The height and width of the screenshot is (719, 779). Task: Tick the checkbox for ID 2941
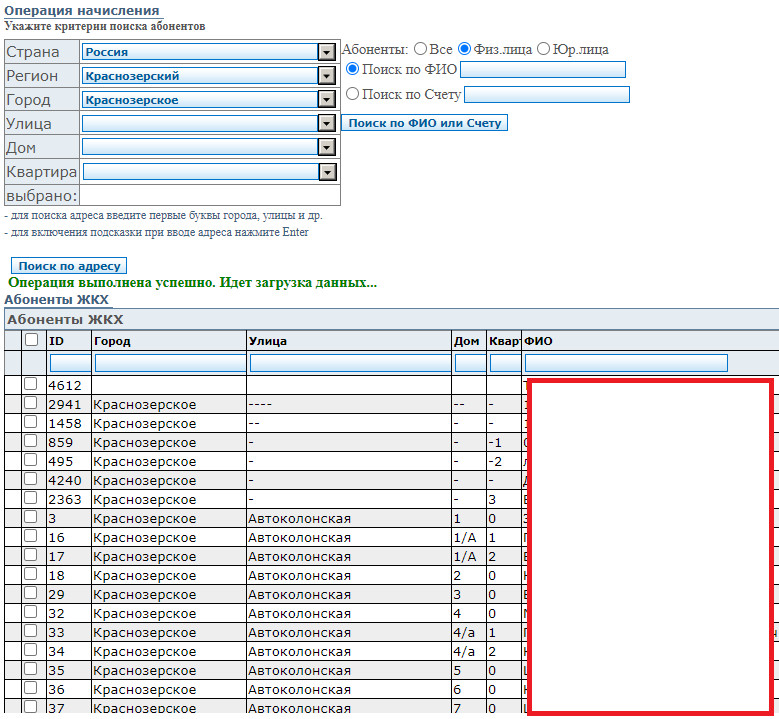pos(31,403)
